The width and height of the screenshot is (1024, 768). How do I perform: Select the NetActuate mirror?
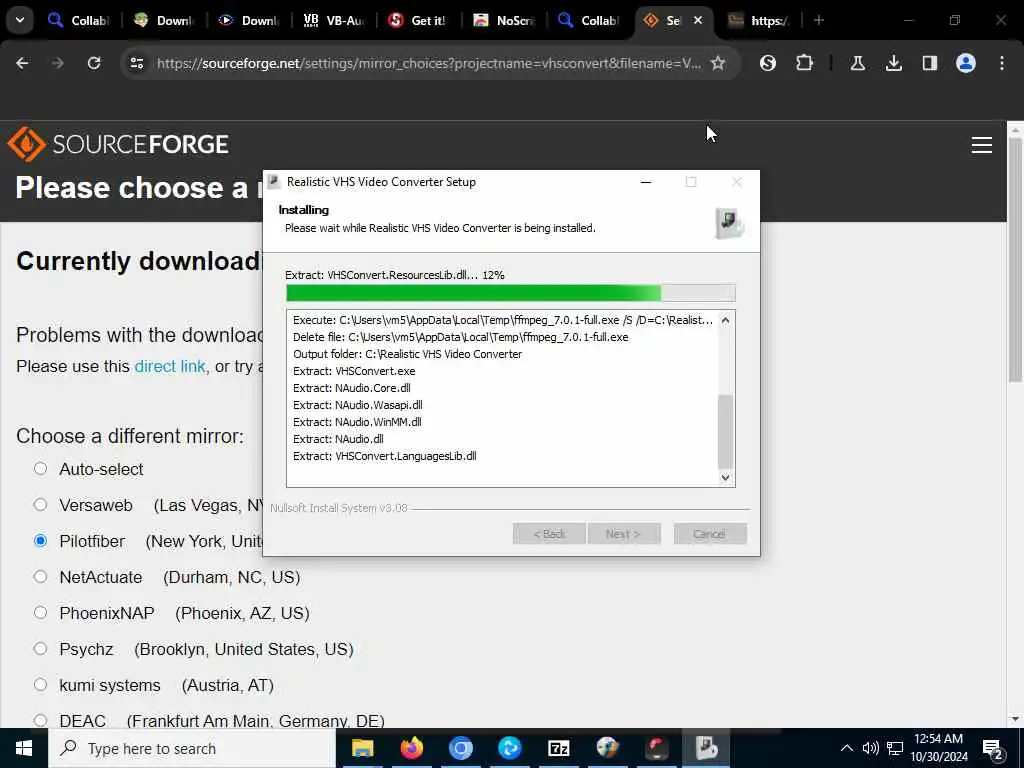point(40,577)
